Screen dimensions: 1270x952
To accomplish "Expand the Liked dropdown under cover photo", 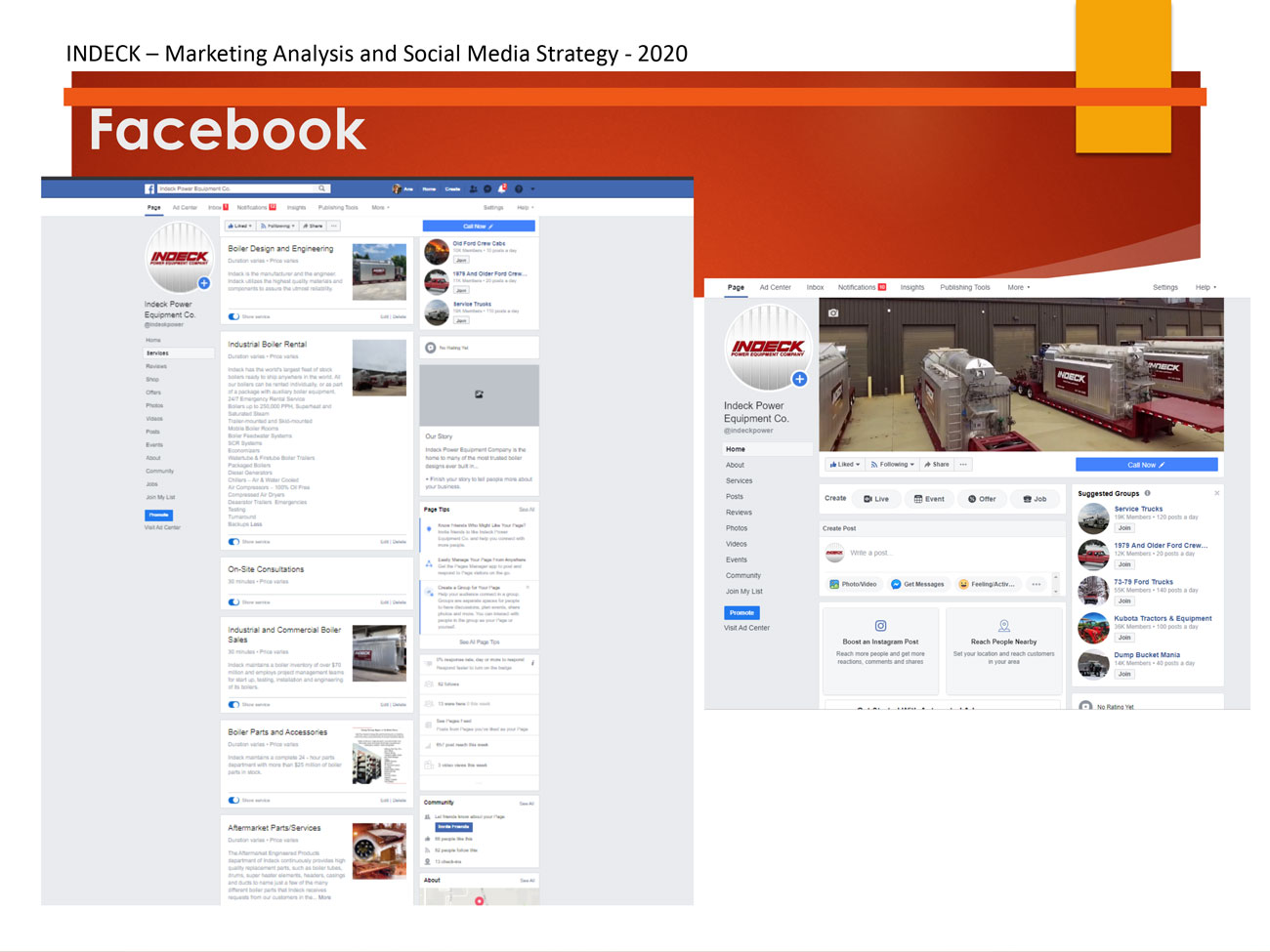I will [845, 465].
